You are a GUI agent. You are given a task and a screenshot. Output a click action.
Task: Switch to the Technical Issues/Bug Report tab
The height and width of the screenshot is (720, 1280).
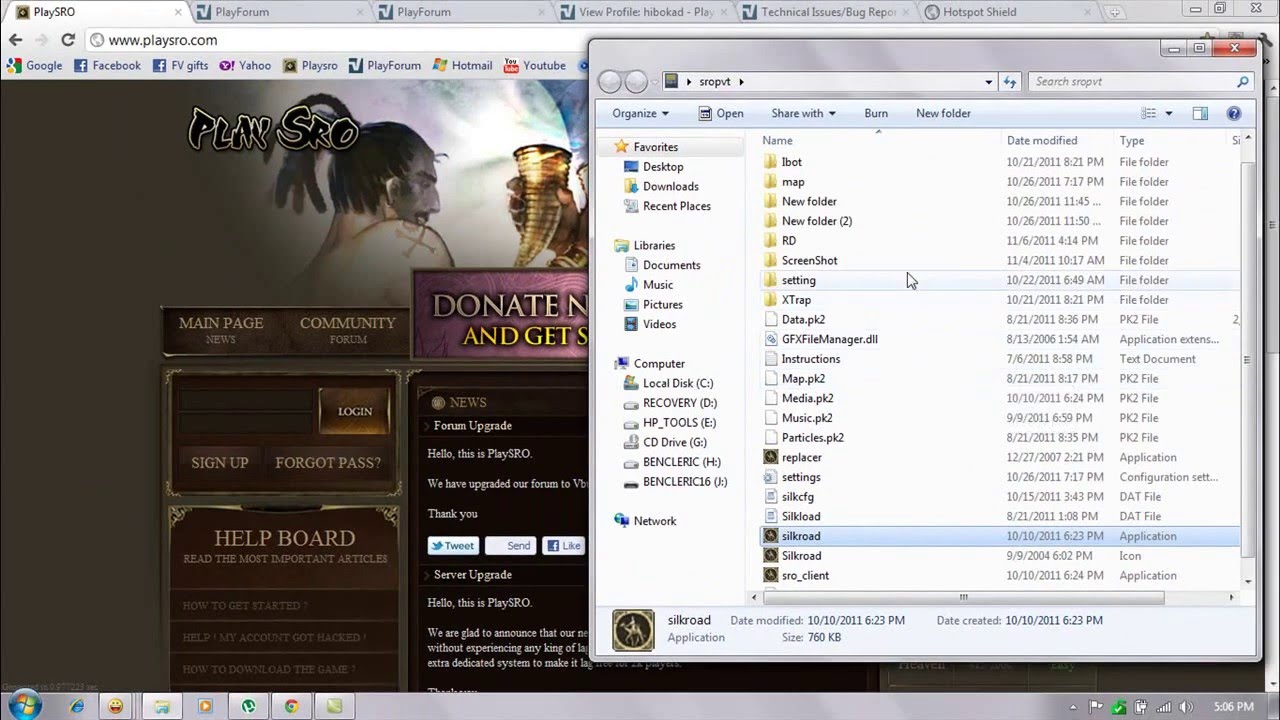click(828, 12)
